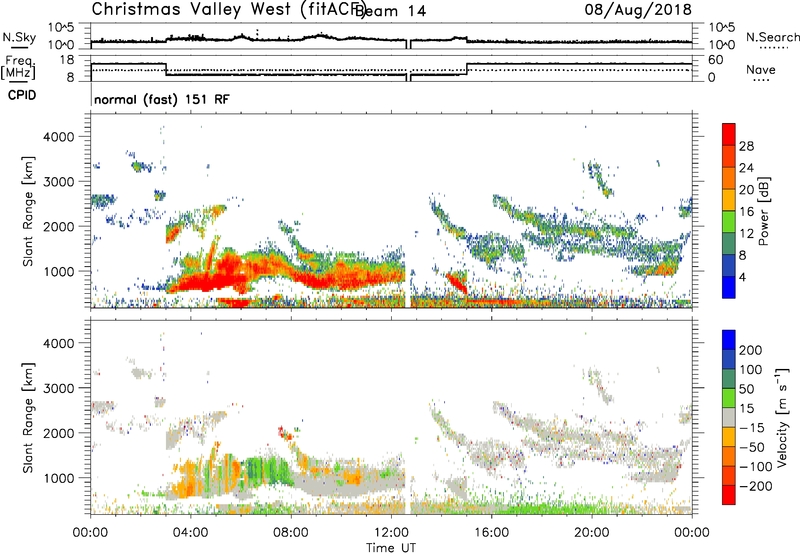Pick the light green 15-50 velocity swatch
Screen dimensions: 800x554
click(x=729, y=398)
